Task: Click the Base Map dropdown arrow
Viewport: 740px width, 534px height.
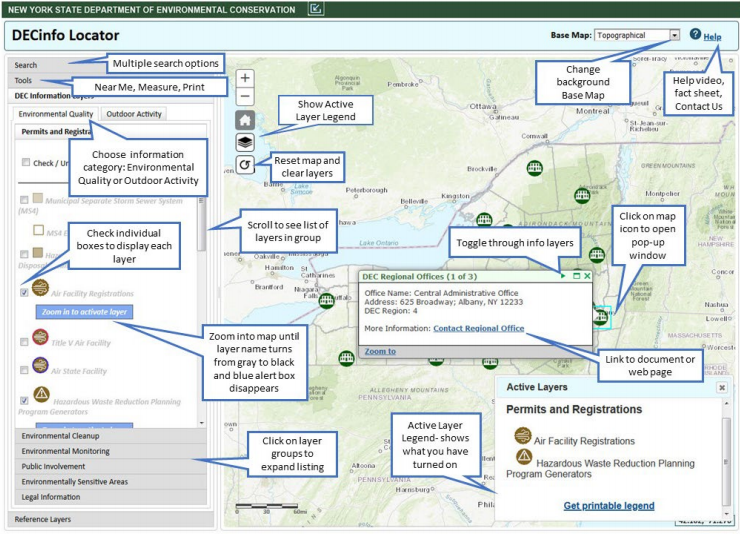Action: [x=674, y=35]
